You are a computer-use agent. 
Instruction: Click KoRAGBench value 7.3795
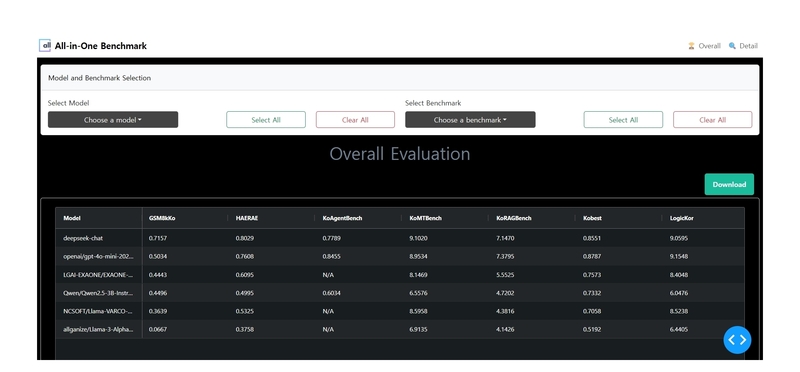(x=505, y=256)
